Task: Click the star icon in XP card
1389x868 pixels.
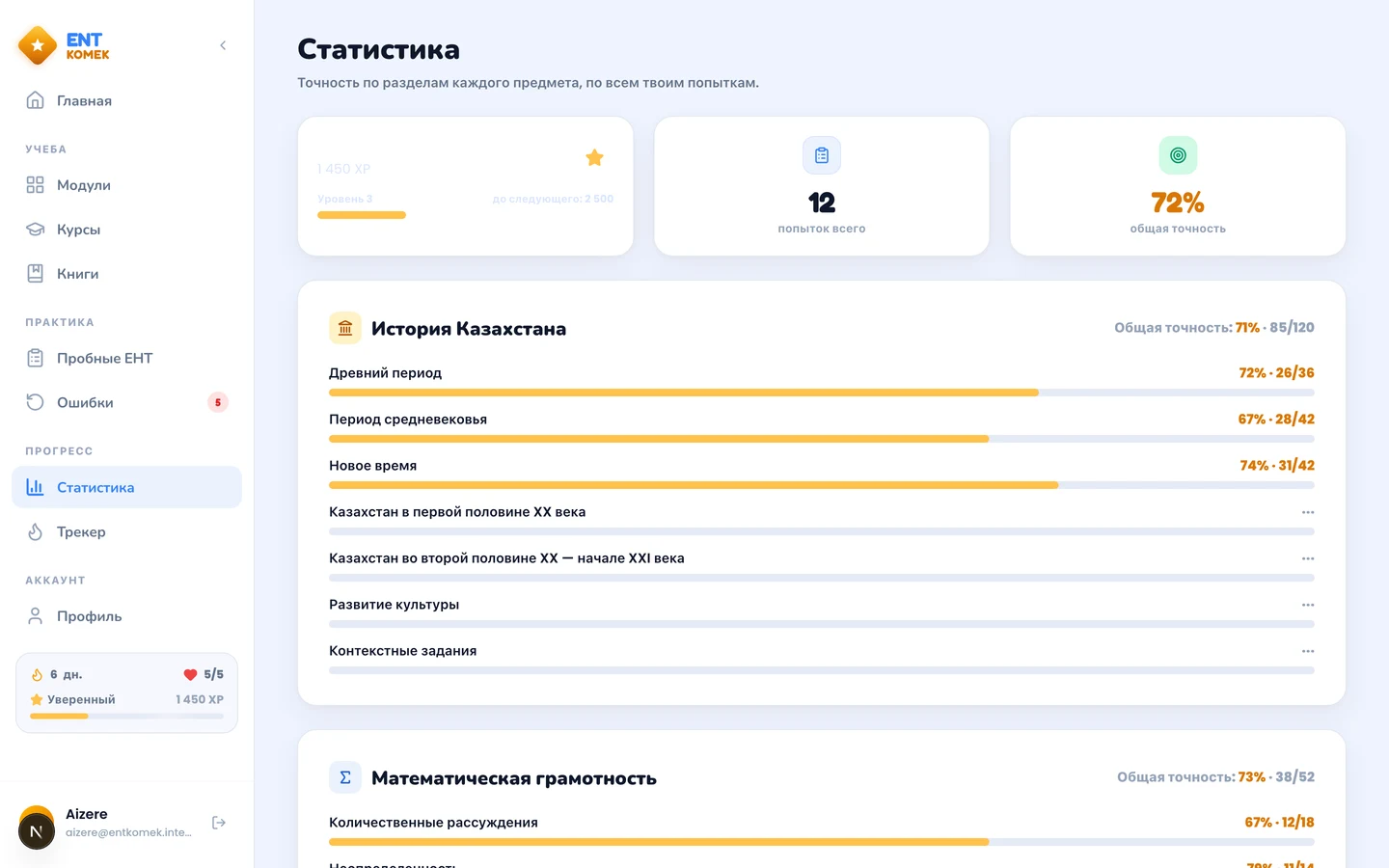Action: (x=594, y=157)
